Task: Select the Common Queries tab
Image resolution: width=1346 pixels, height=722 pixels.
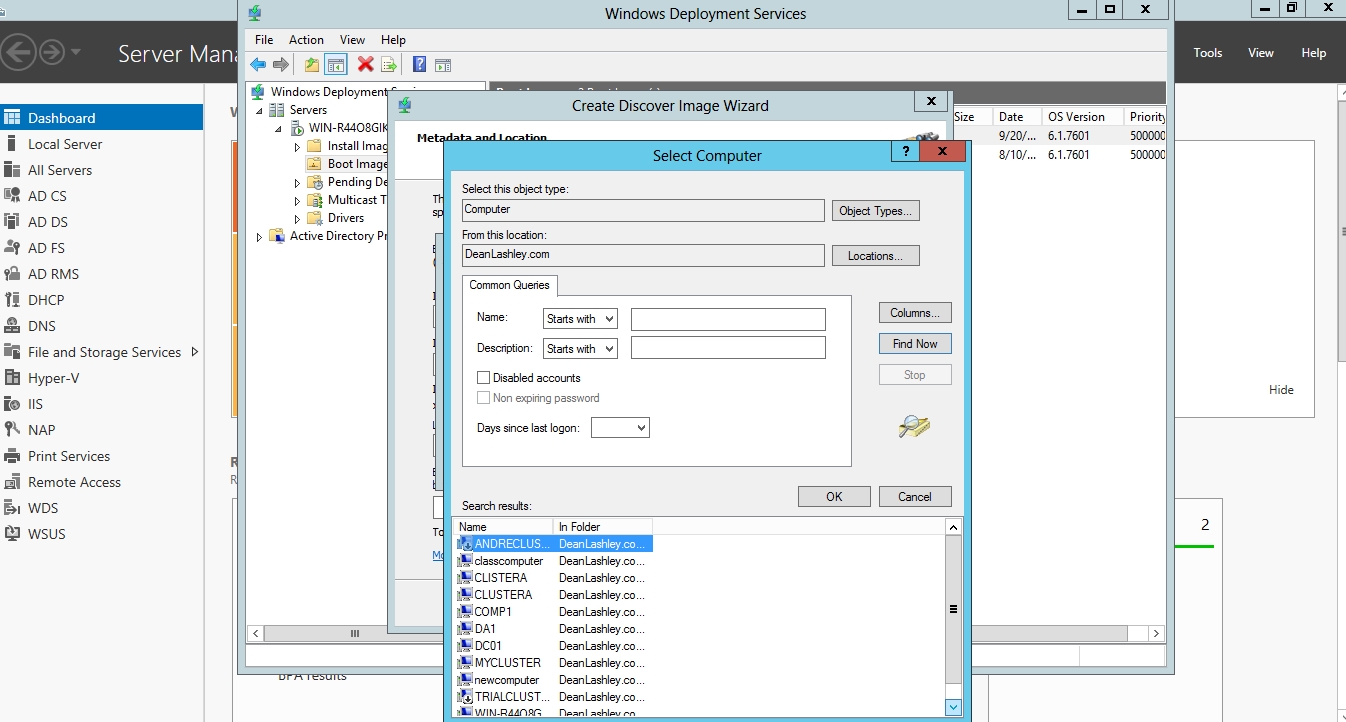Action: coord(509,285)
